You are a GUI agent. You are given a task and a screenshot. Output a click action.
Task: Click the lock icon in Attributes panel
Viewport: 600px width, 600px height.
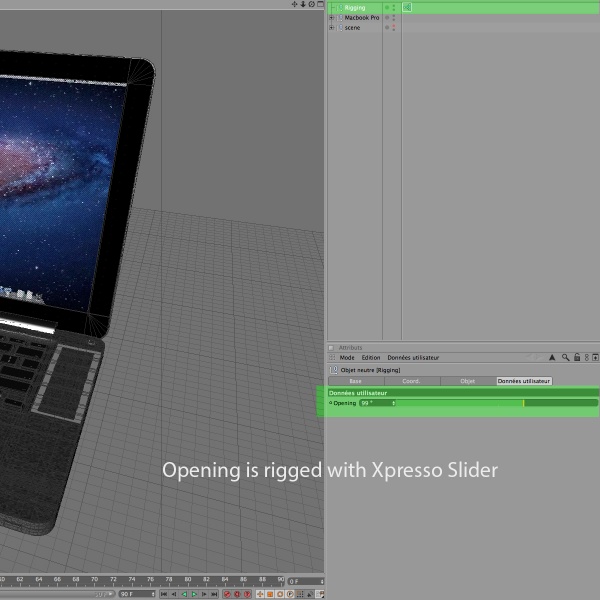576,357
